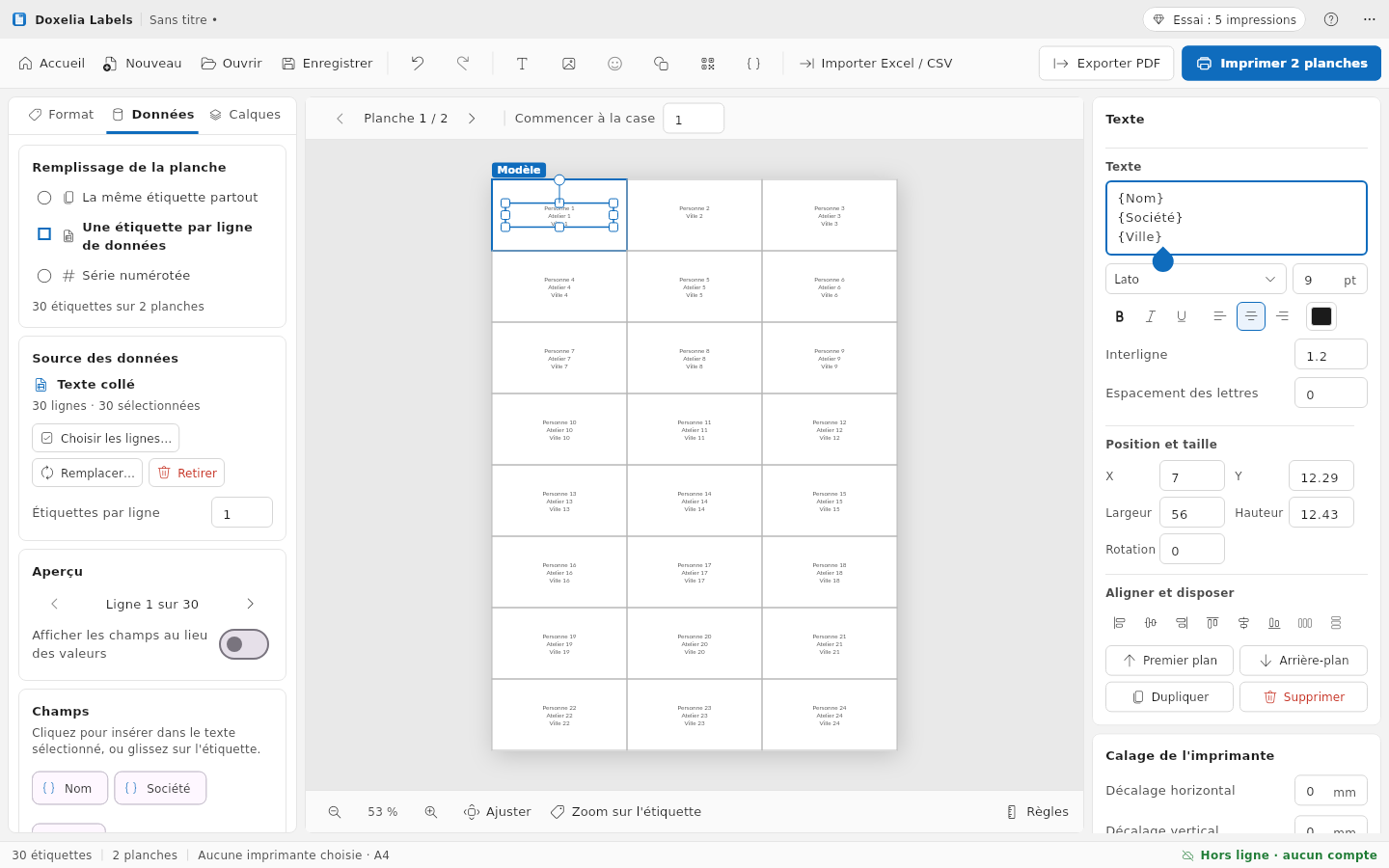Add a QR code element
This screenshot has width=1389, height=868.
point(708,64)
